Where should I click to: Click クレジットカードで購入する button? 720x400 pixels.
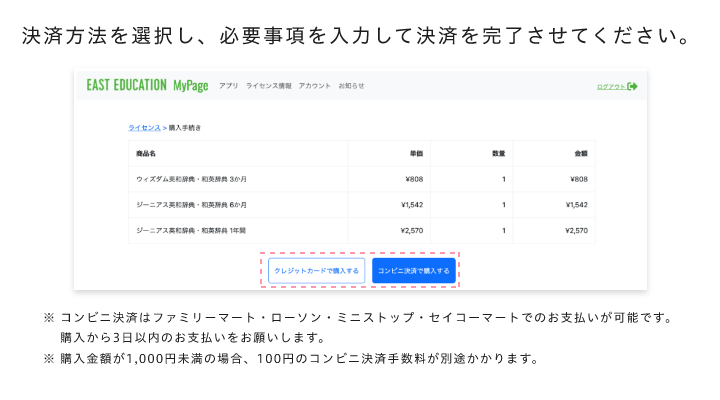coord(316,270)
